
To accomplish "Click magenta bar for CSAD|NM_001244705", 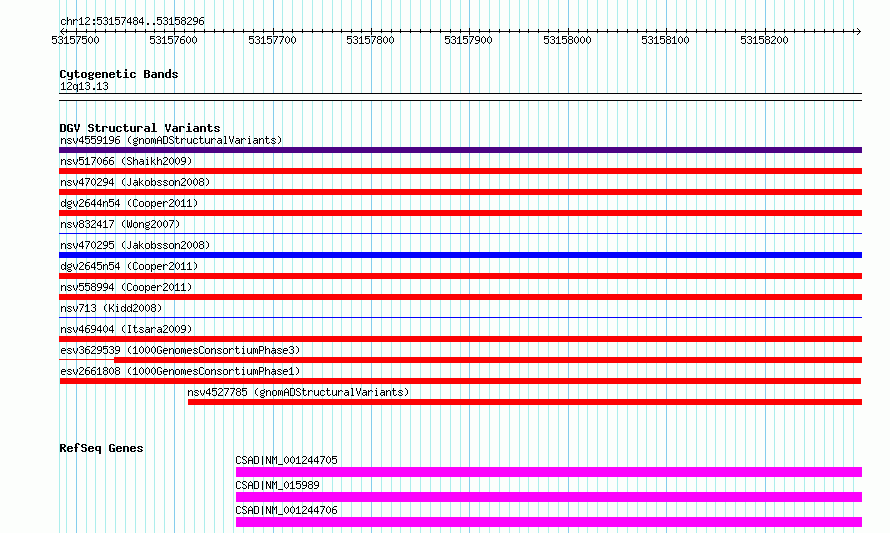I will pos(549,472).
